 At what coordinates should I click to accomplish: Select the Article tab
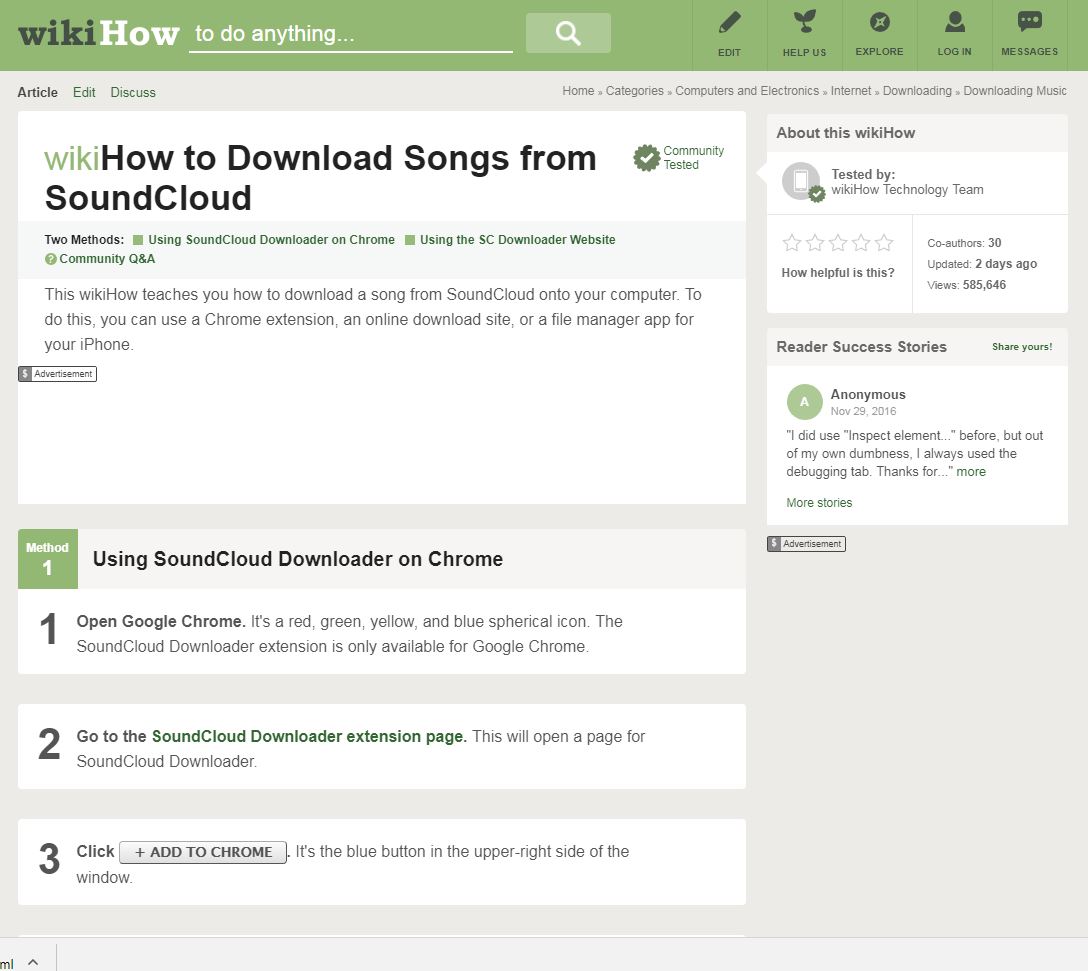pos(37,92)
